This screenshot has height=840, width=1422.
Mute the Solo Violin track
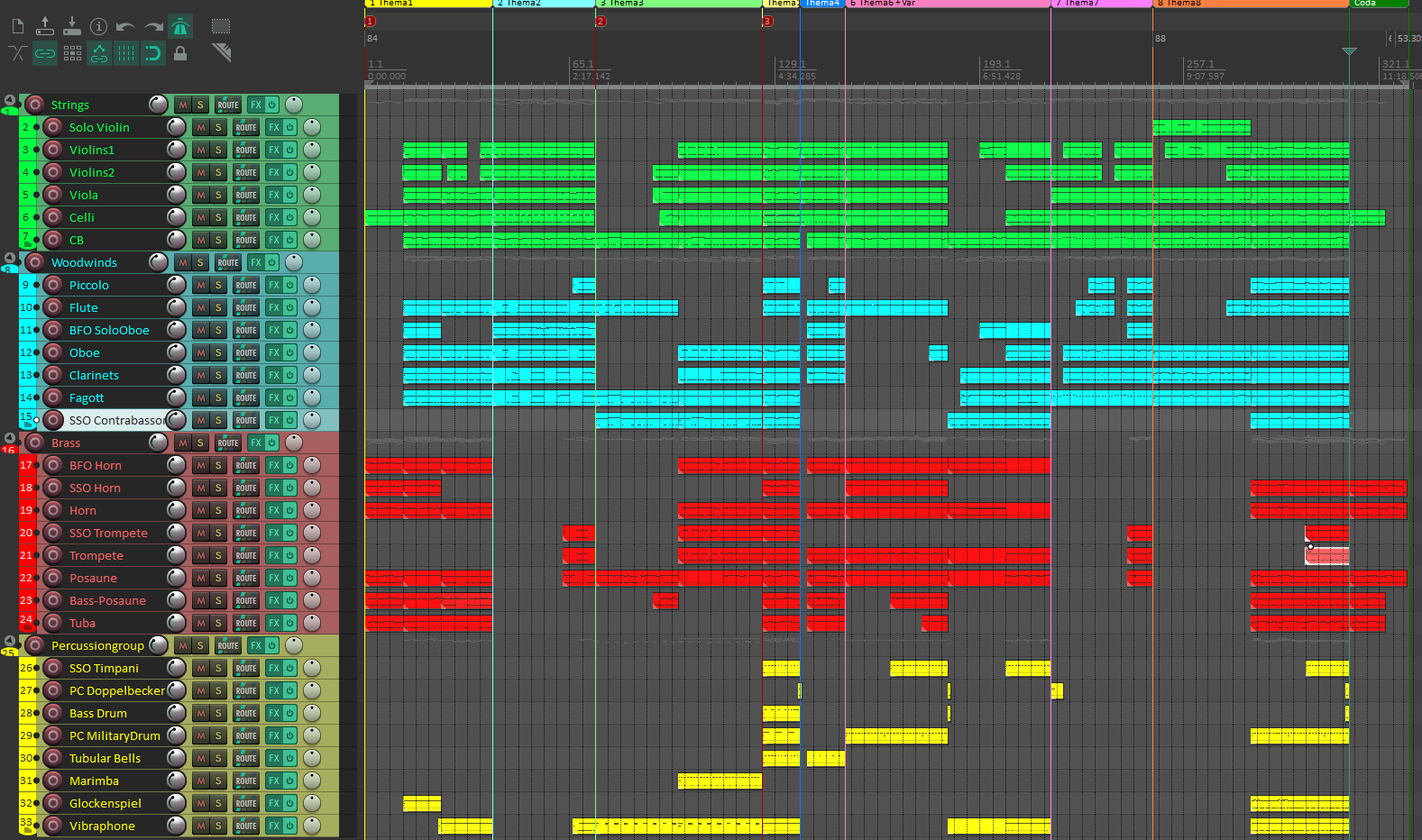201,128
